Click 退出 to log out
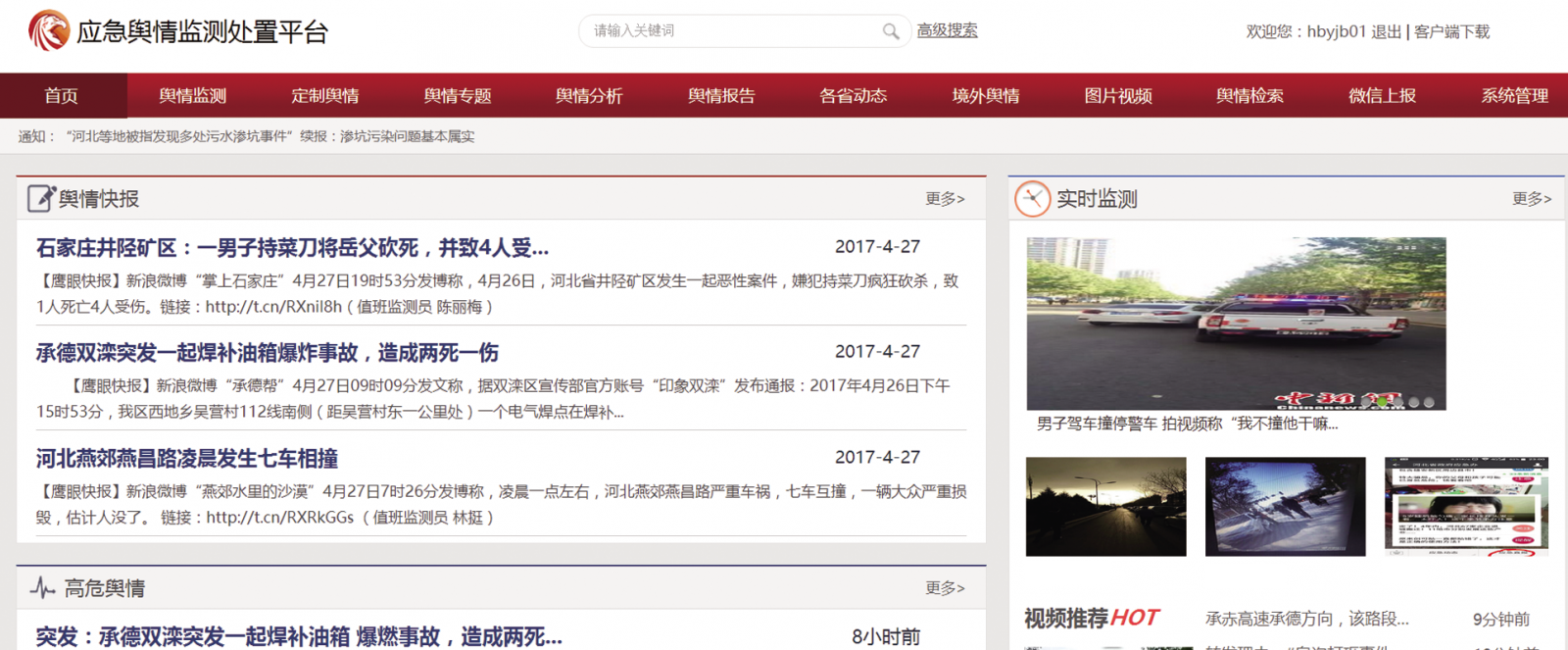Screen dimensions: 1568x650 1386,31
